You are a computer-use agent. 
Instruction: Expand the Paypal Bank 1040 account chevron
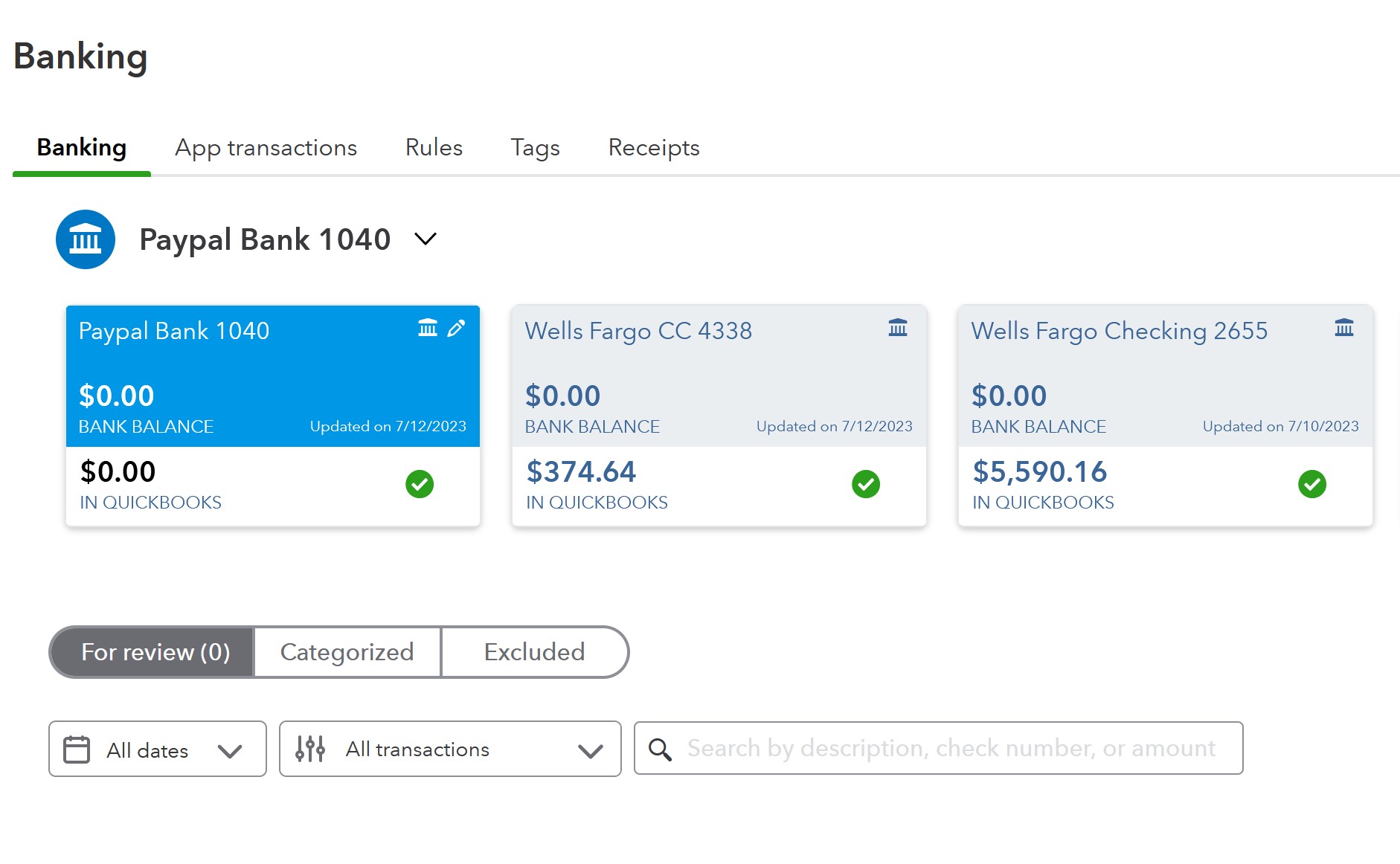click(x=426, y=239)
